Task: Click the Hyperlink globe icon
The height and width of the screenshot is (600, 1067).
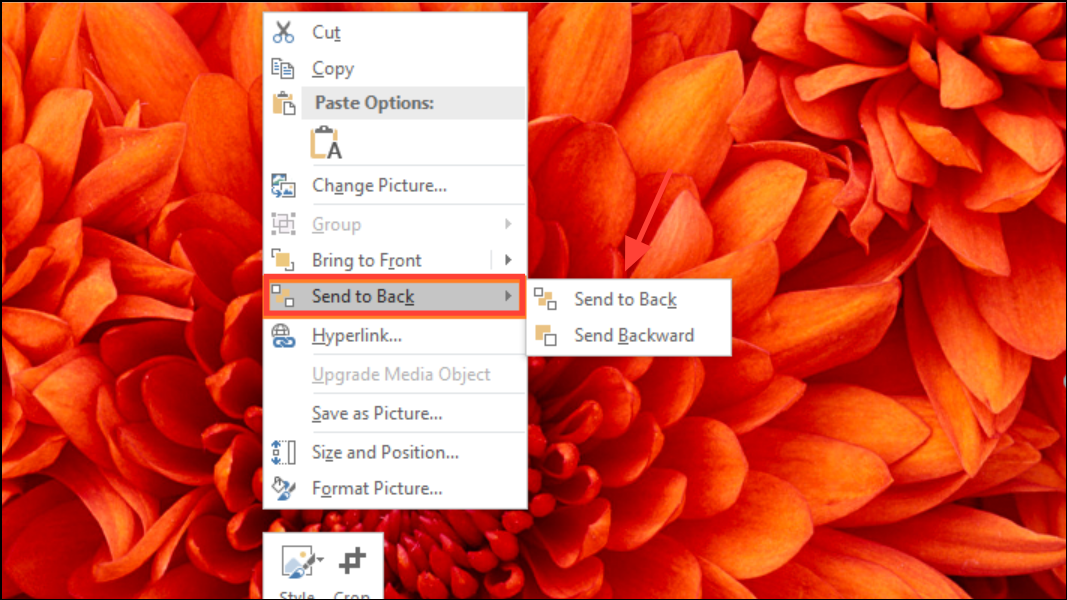Action: (284, 336)
